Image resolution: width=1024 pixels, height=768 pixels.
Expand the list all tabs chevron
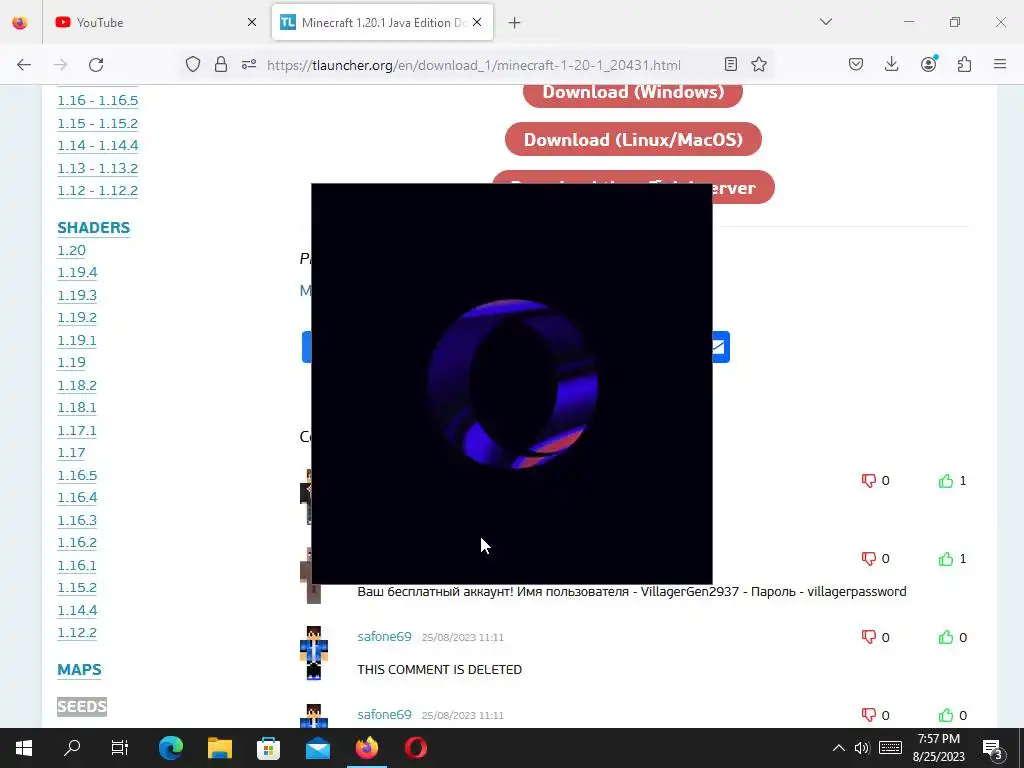point(826,22)
